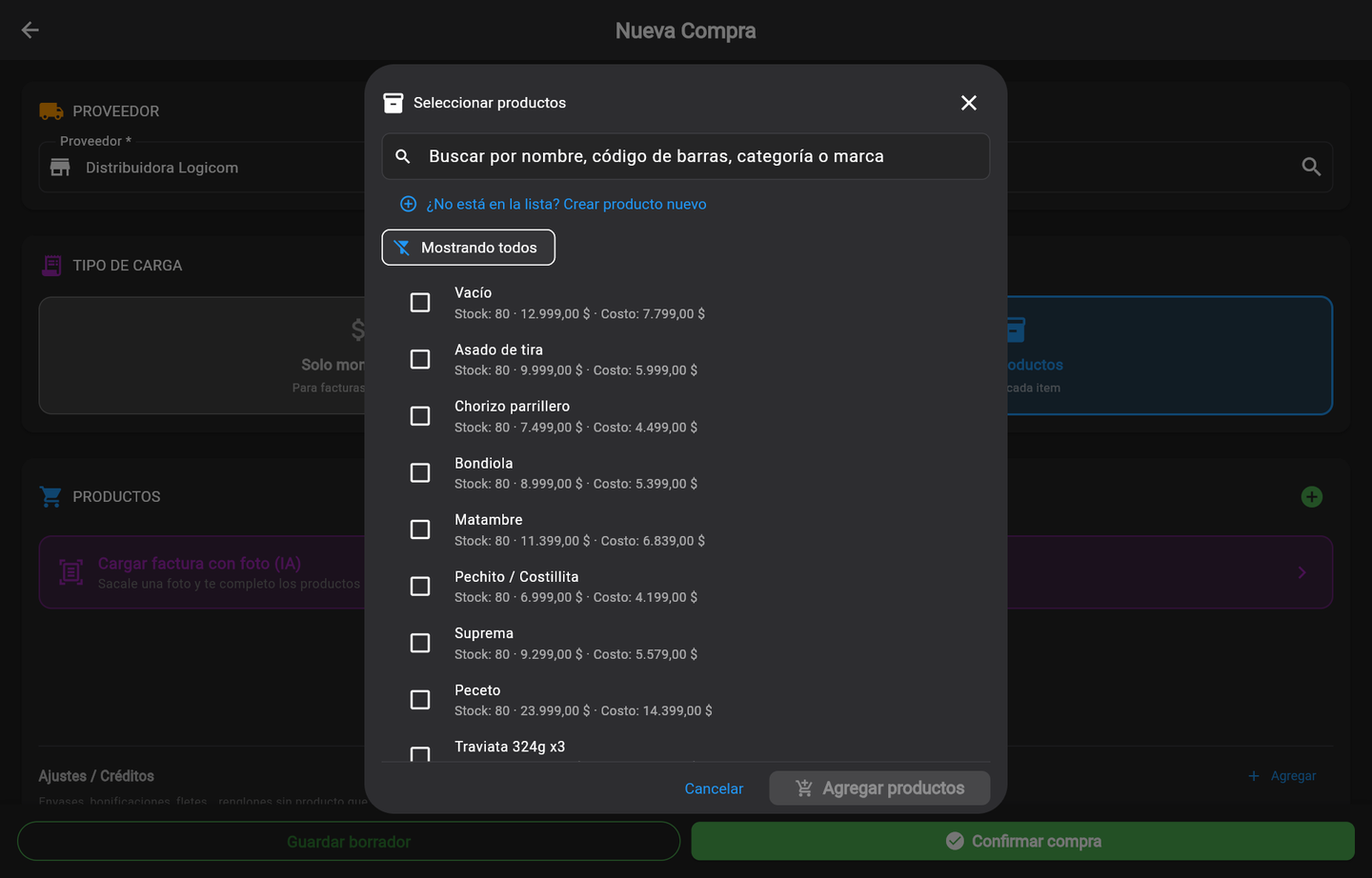Screen dimensions: 1372x878
Task: Click the plus icon next to Crear producto nuevo
Action: 408,204
